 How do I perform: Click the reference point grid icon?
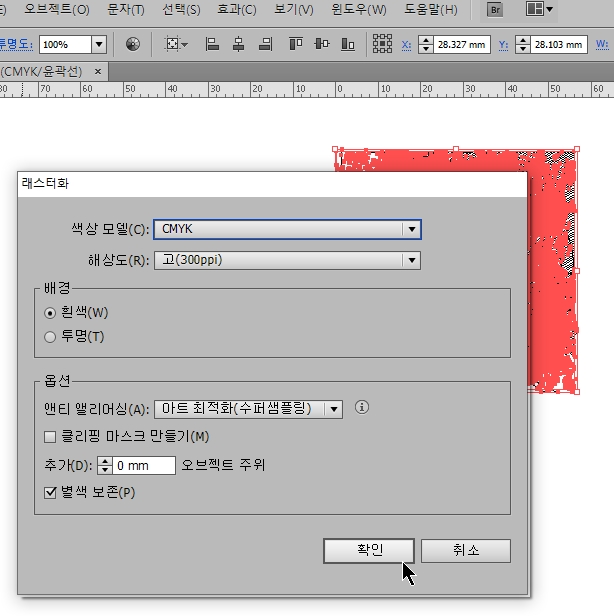382,44
